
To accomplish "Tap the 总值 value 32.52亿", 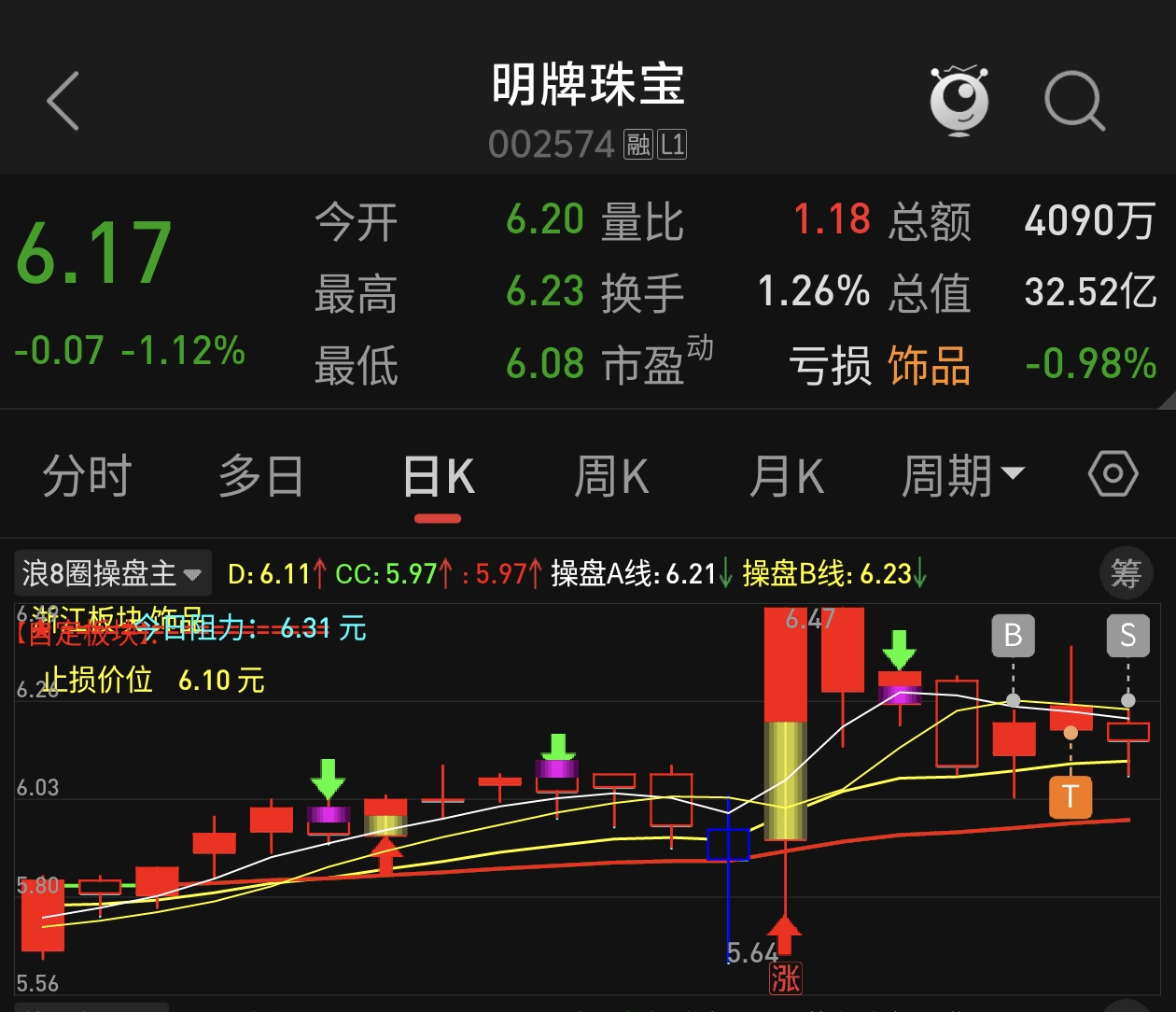I will pyautogui.click(x=1090, y=292).
